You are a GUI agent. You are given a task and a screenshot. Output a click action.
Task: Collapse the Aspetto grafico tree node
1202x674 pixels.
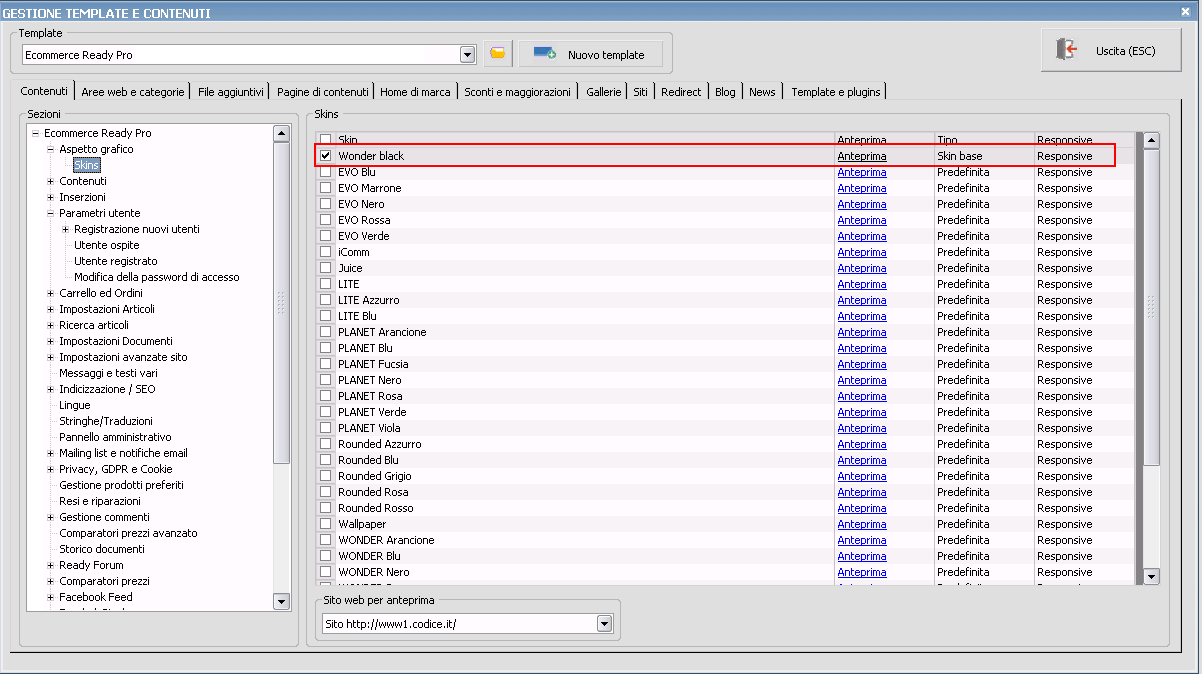[50, 149]
